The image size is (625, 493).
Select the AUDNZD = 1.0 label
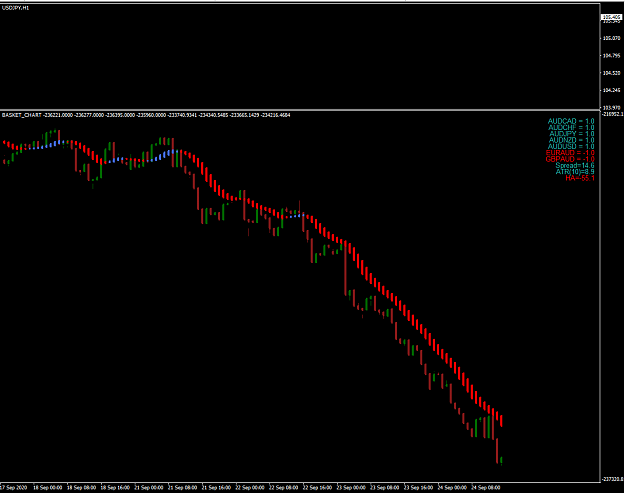pyautogui.click(x=571, y=140)
